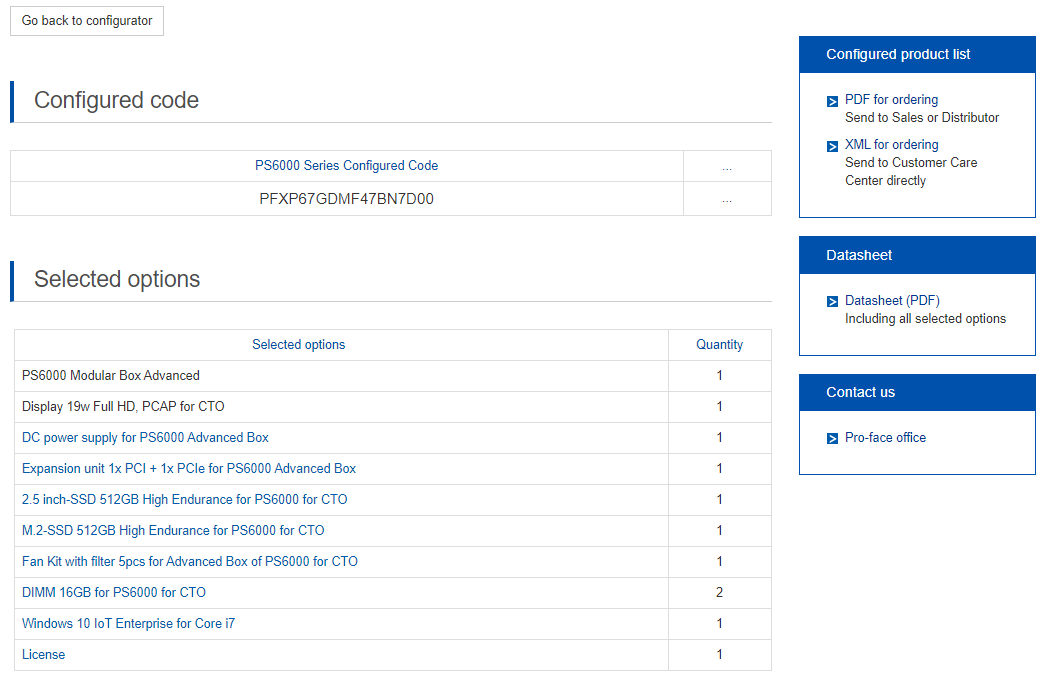Open the XML for ordering link
The image size is (1049, 691).
coord(891,144)
